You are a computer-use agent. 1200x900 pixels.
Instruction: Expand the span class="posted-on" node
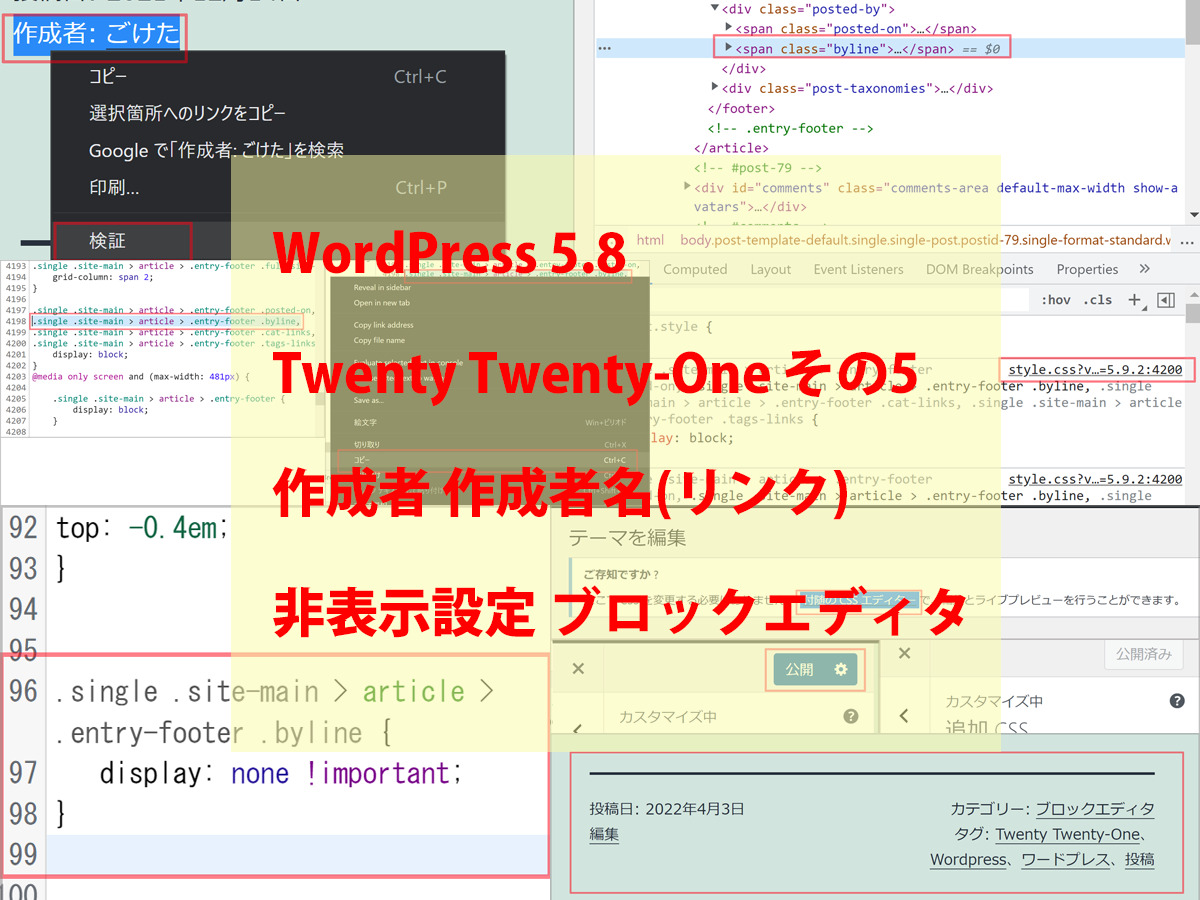pos(729,29)
